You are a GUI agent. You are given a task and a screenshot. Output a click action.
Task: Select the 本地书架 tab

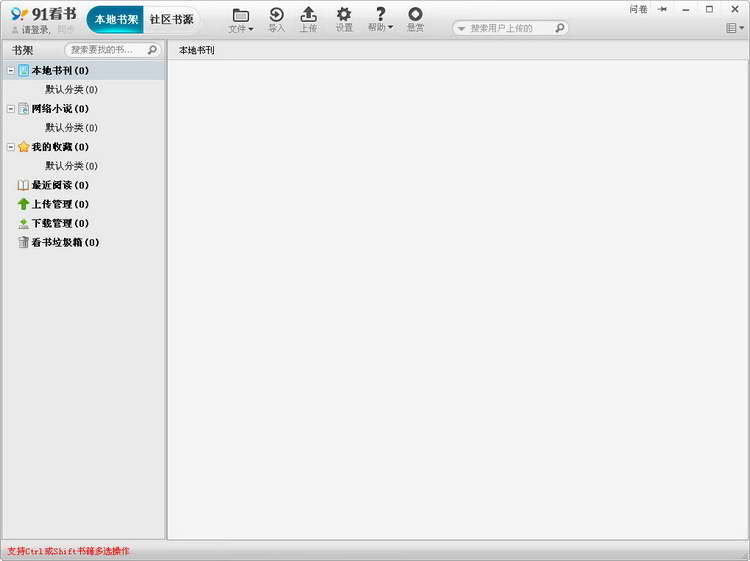click(115, 20)
